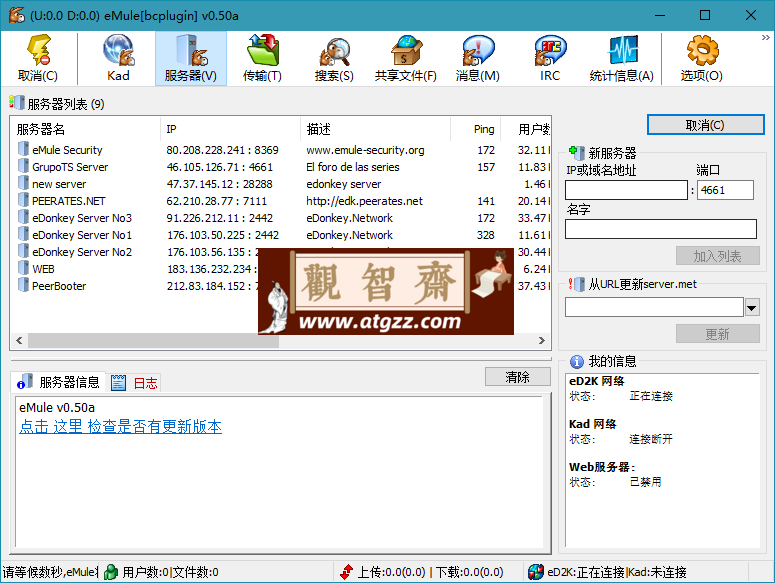Click the http://edk.peerates.net description cell
This screenshot has height=583, width=775.
tap(364, 201)
